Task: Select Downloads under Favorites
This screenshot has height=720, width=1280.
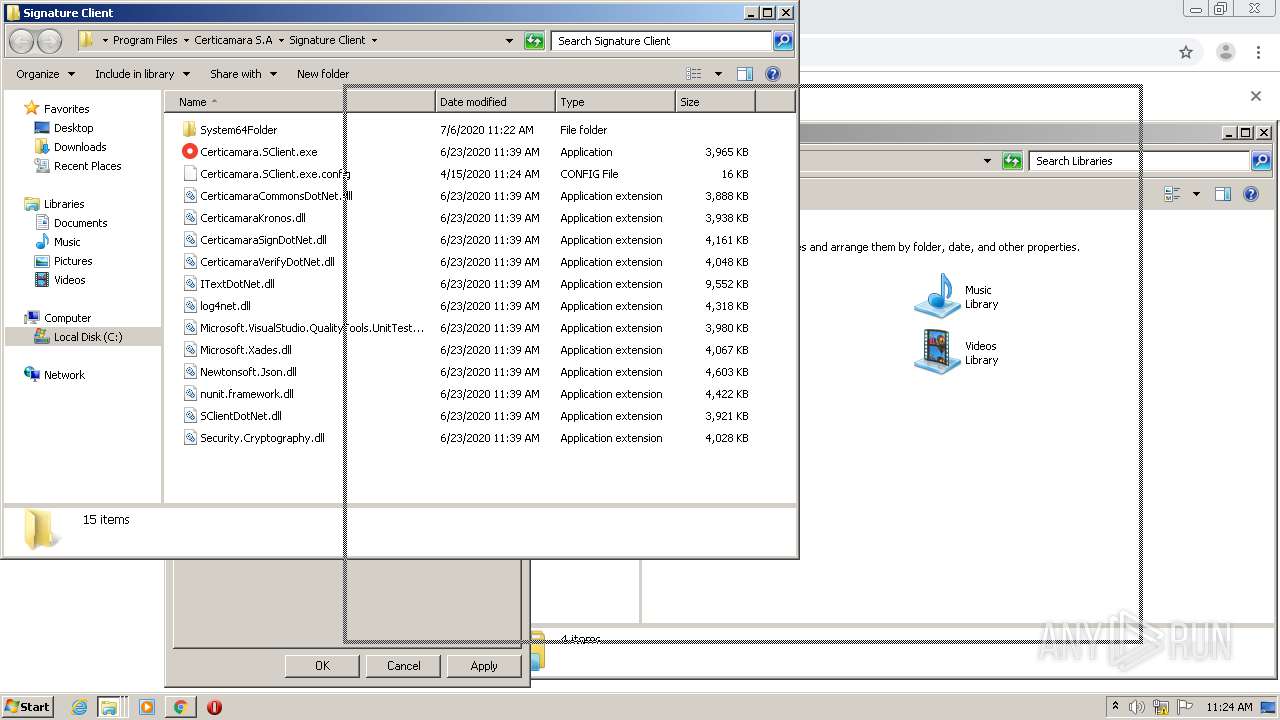Action: coord(80,147)
